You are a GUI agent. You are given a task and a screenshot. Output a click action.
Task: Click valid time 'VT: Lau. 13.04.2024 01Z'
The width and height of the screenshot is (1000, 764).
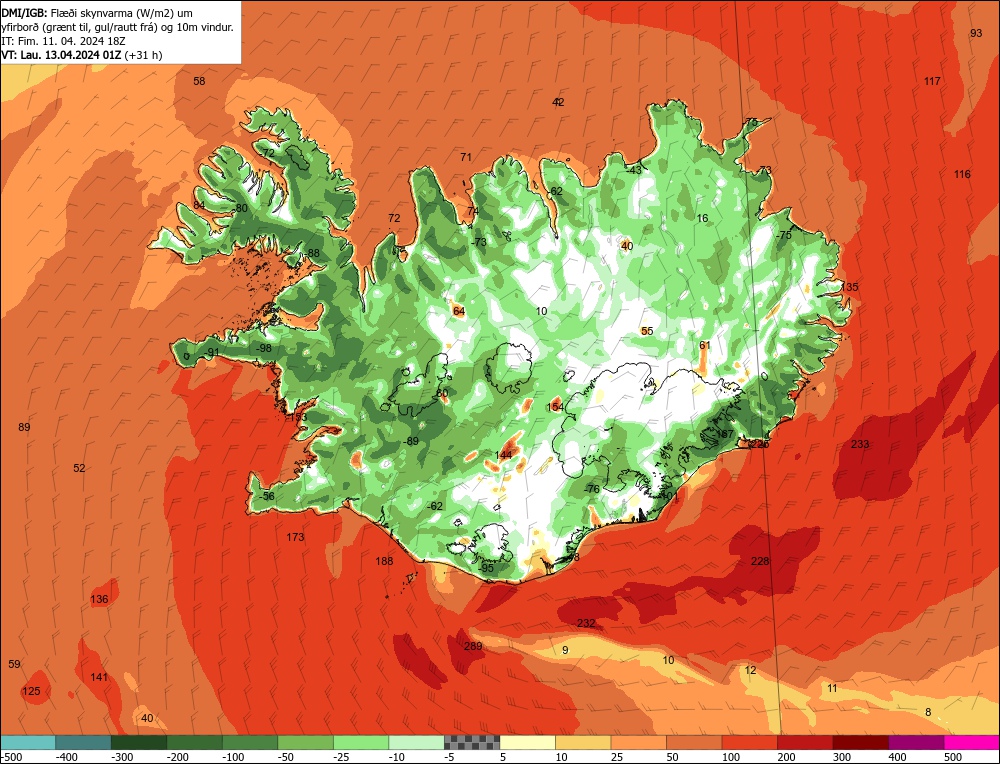tap(61, 55)
